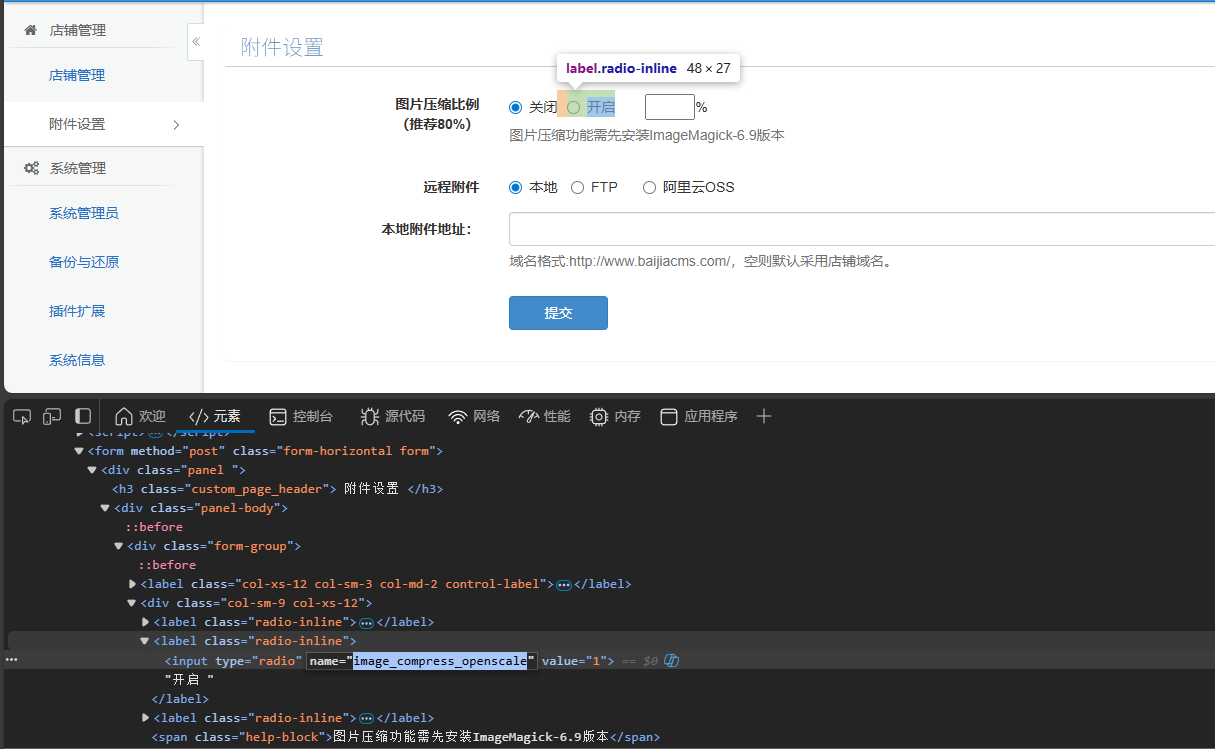Collapse the form-horizontal form node
Screen dimensions: 1215x749
point(80,451)
